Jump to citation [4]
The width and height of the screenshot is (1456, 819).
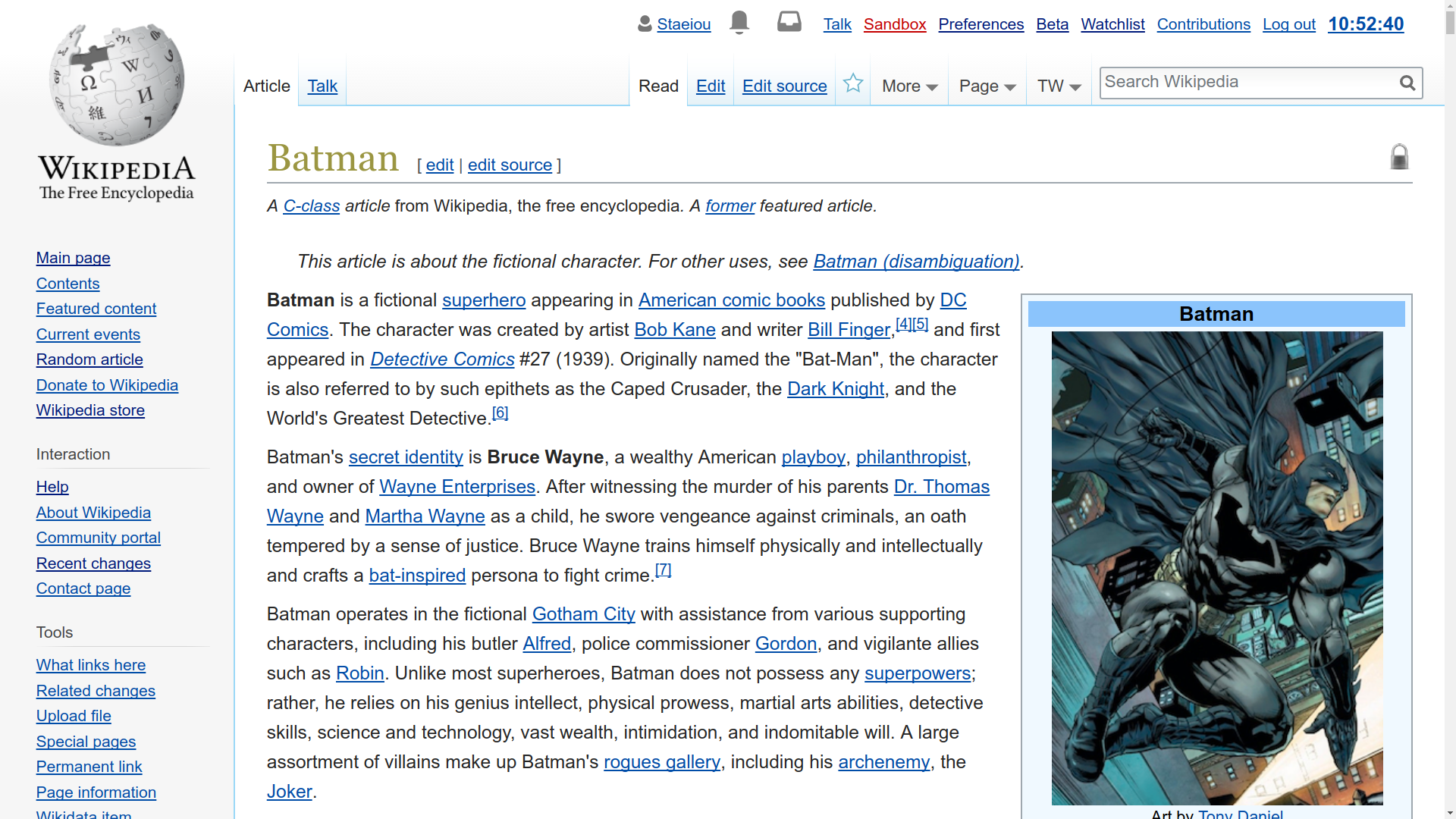(903, 323)
